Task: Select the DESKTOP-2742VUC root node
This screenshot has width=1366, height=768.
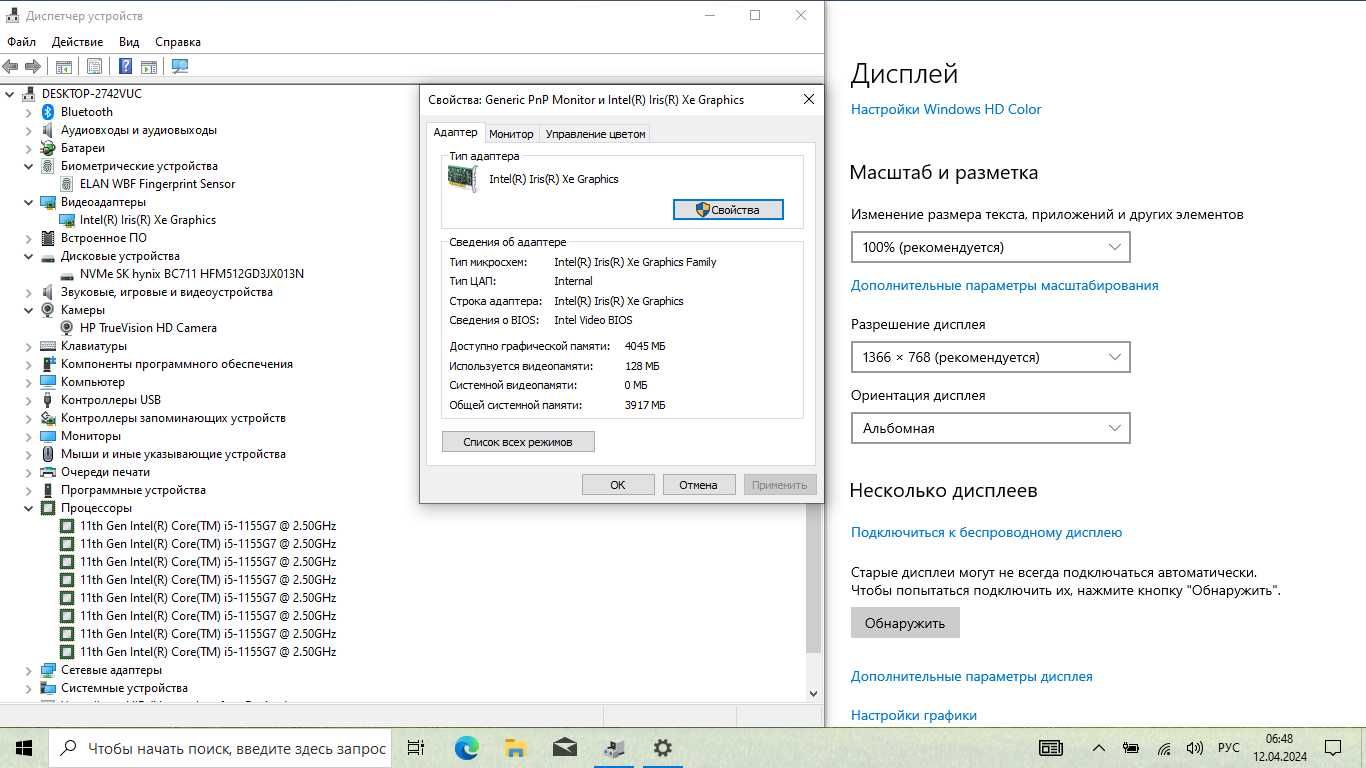Action: pyautogui.click(x=91, y=94)
